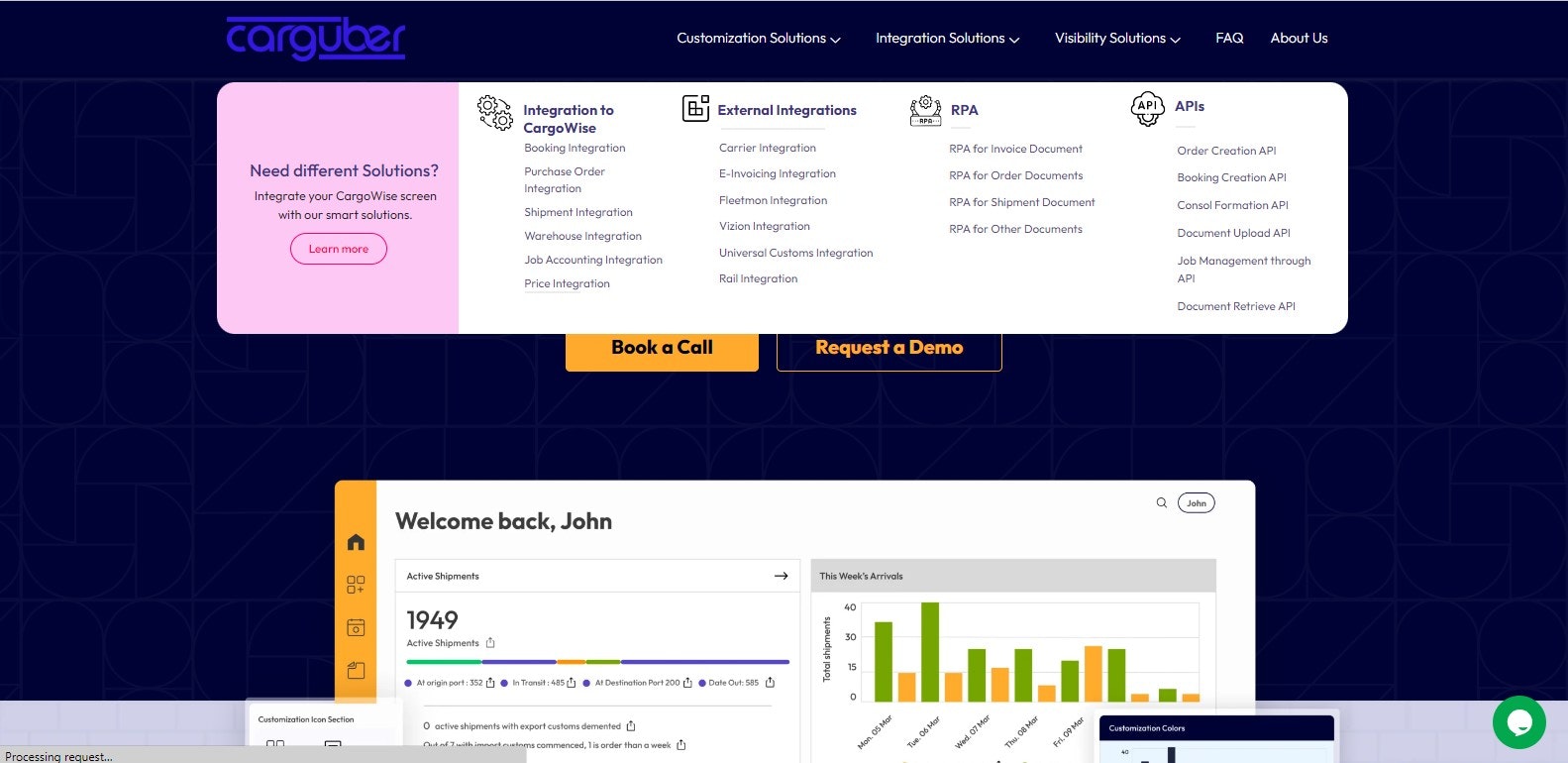The height and width of the screenshot is (763, 1568).
Task: Open Carrier Integration link
Action: [768, 148]
